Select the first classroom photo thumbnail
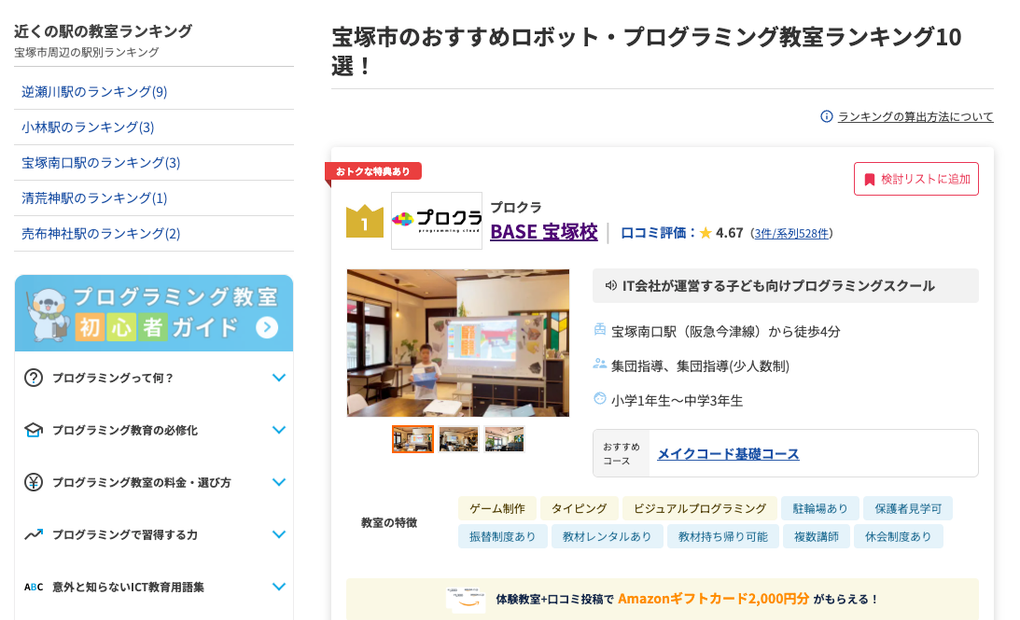 click(412, 439)
